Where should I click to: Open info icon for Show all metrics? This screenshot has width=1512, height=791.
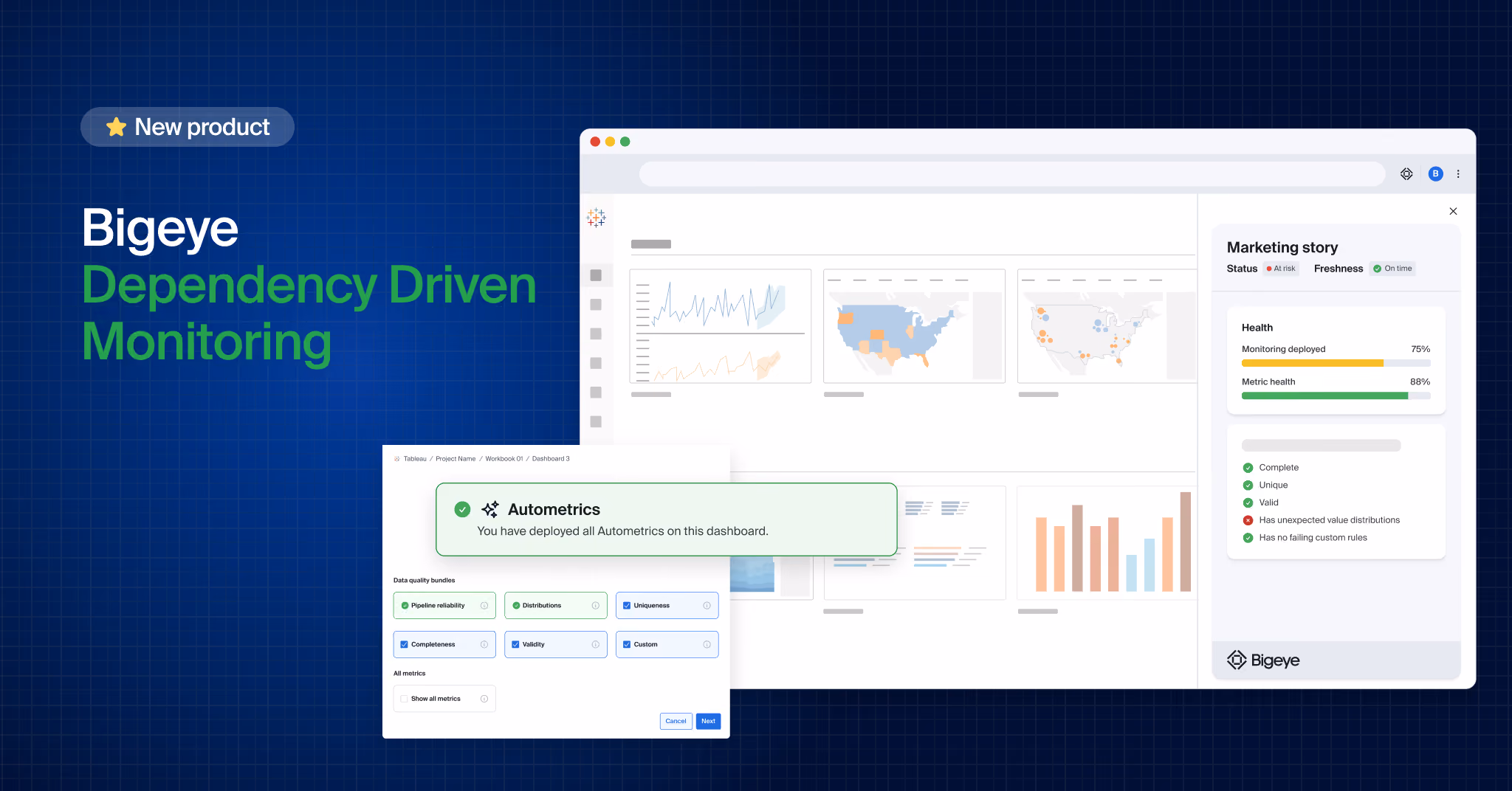(484, 699)
